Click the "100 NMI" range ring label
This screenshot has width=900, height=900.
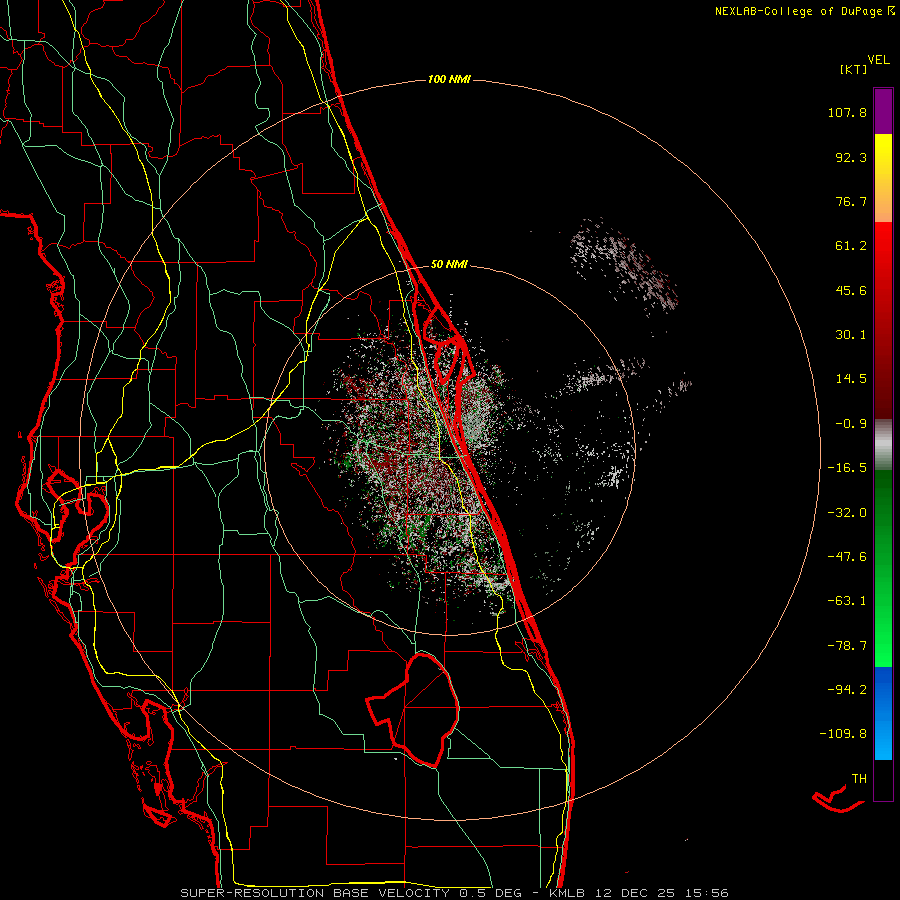pos(449,79)
